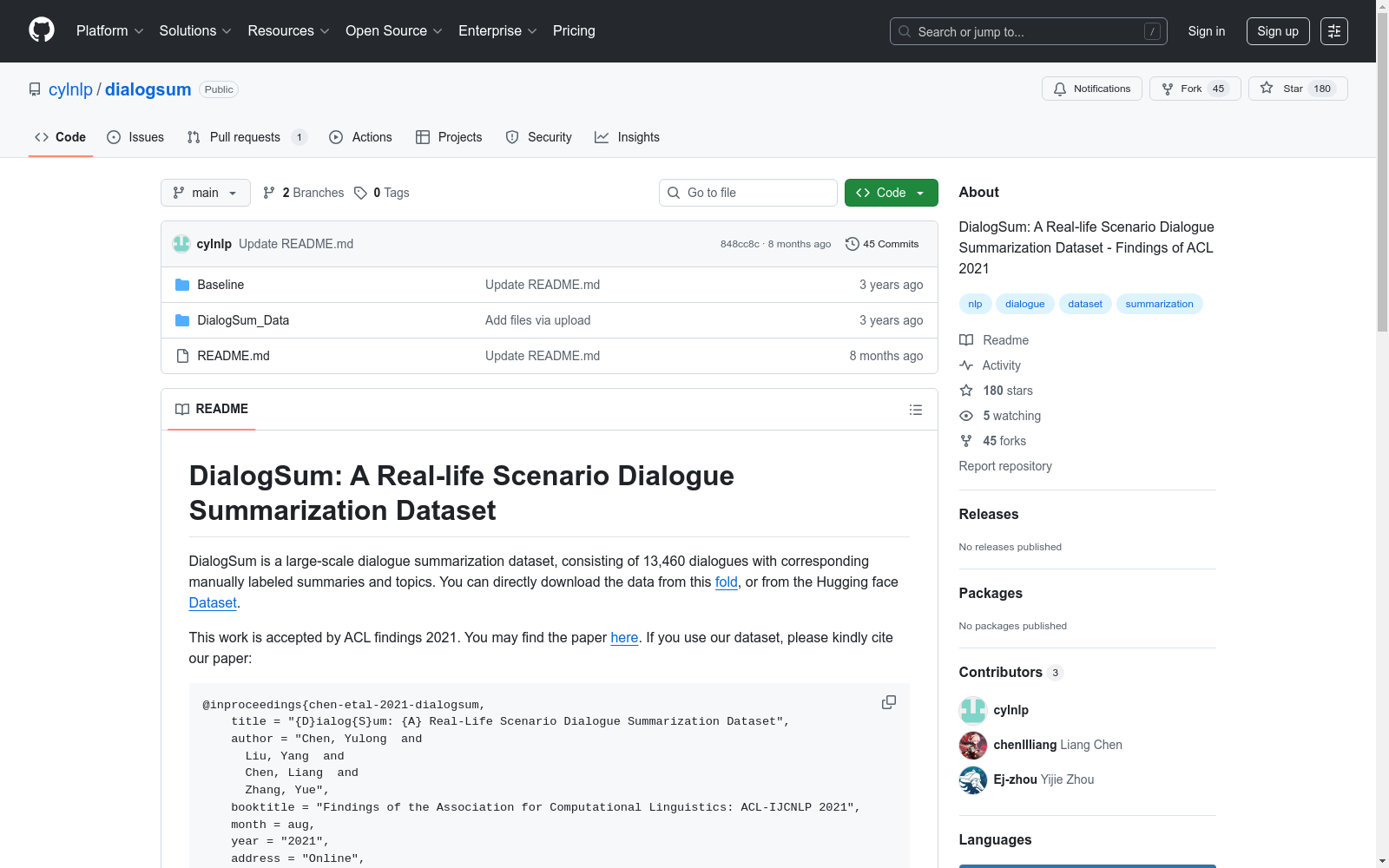Viewport: 1389px width, 868px height.
Task: Open chenllliang contributor avatar
Action: 973,745
